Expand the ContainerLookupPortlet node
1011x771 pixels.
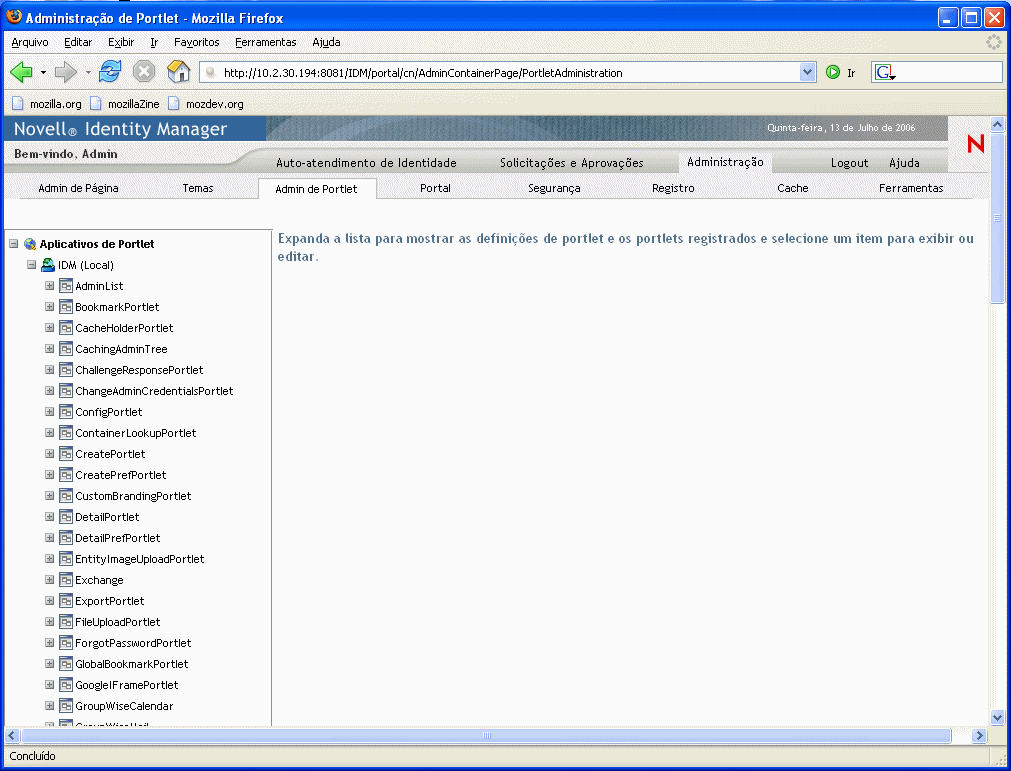(x=49, y=433)
